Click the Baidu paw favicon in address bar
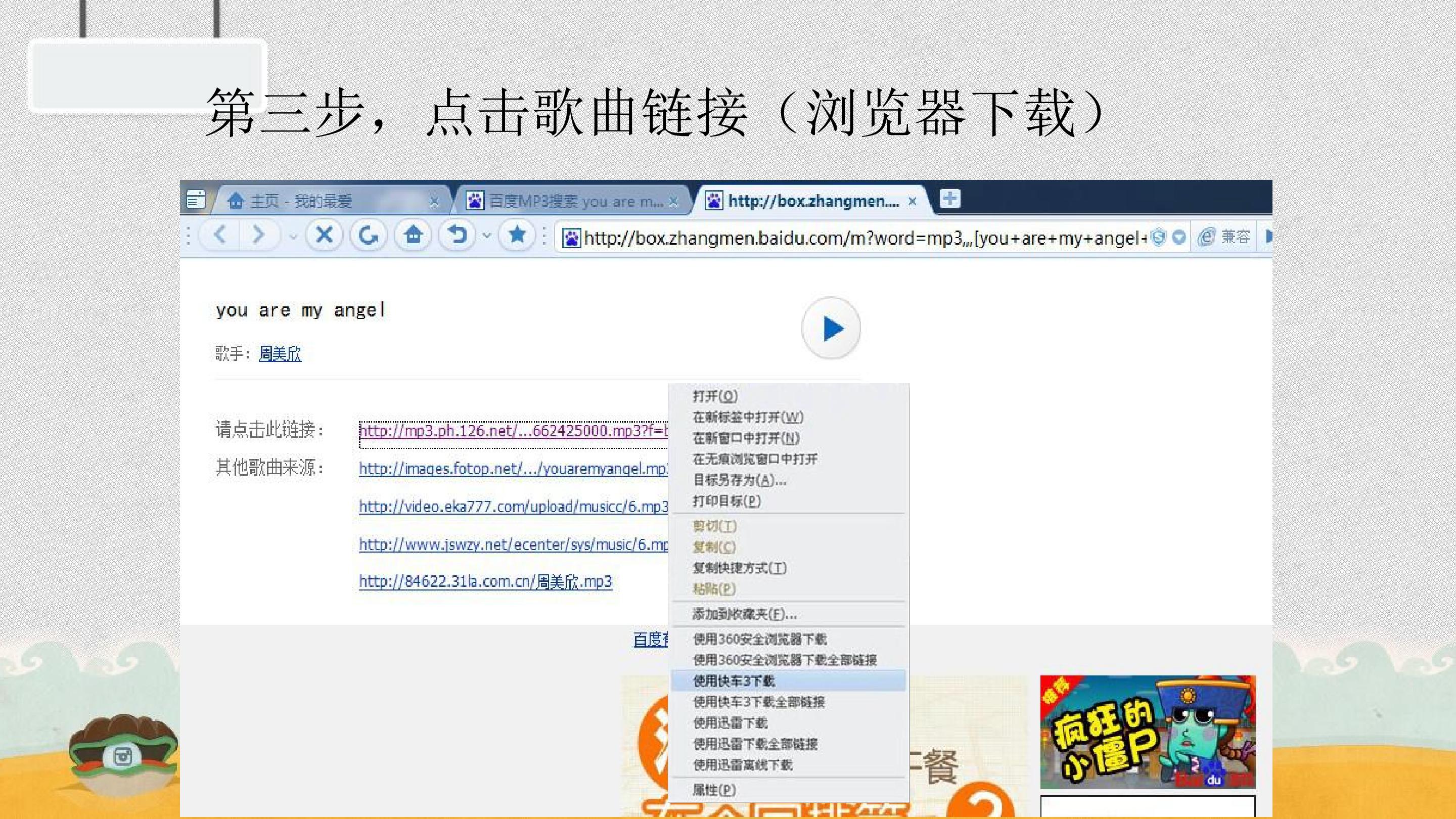 [571, 238]
